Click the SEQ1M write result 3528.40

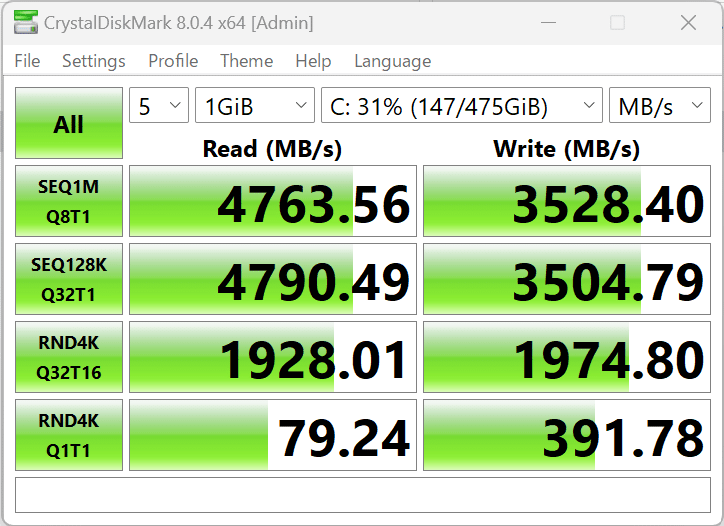567,201
